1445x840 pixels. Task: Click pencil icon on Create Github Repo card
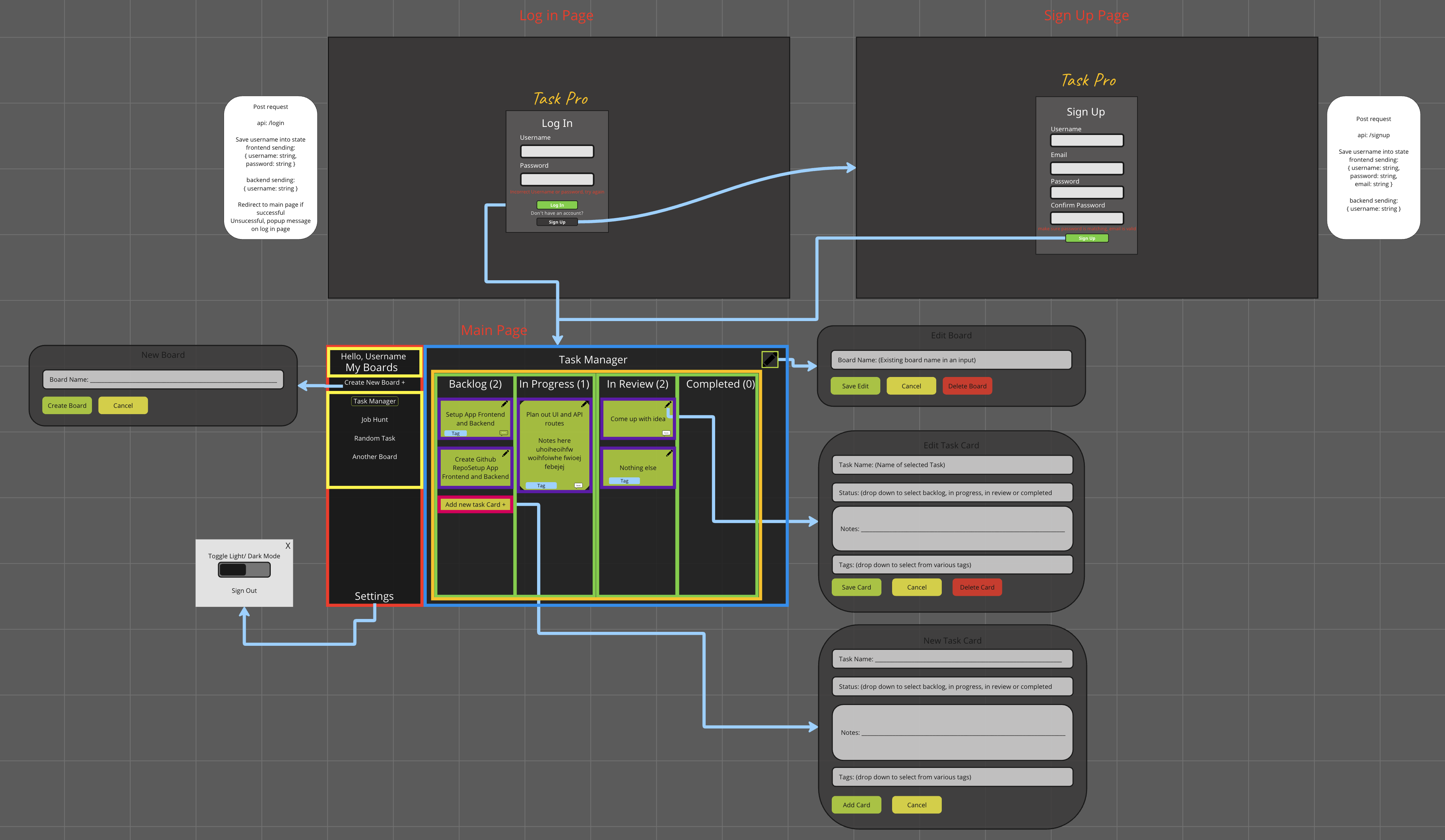tap(506, 453)
